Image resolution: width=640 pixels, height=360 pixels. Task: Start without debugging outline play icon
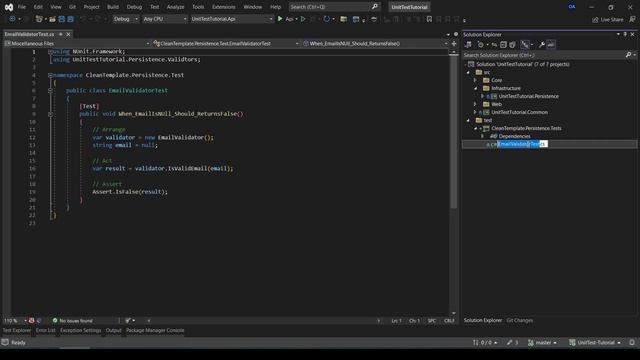point(303,19)
